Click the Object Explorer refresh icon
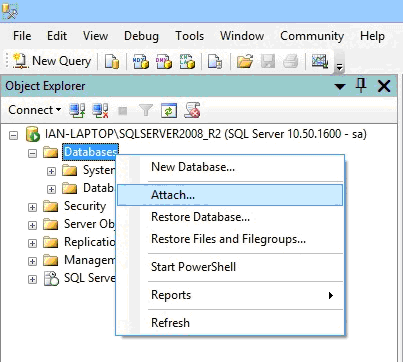Viewport: 403px width, 362px height. click(x=169, y=110)
